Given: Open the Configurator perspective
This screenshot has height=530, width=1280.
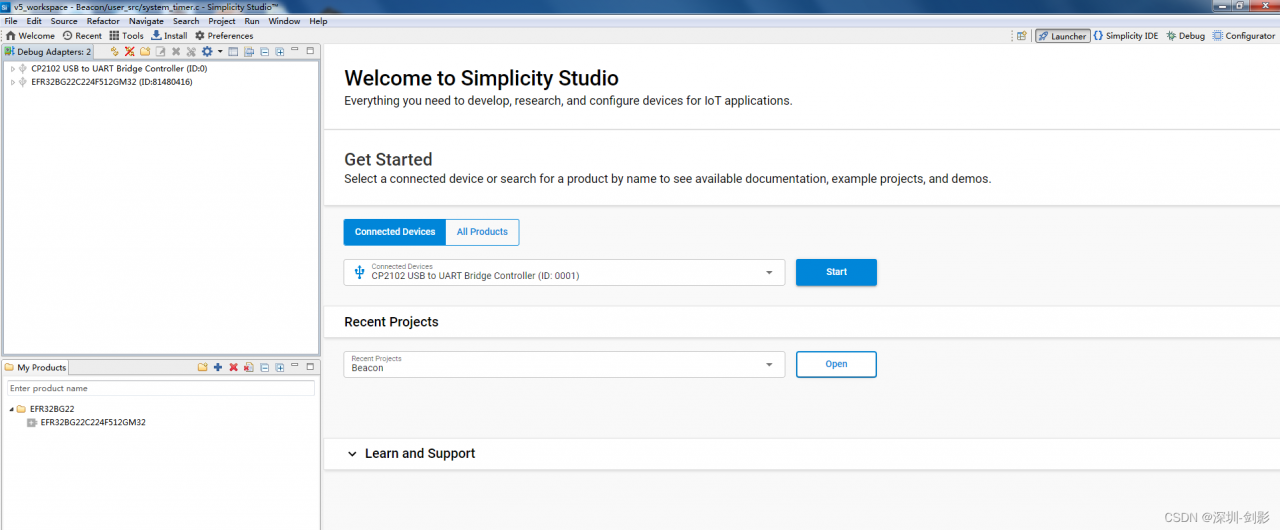Looking at the screenshot, I should point(1244,36).
